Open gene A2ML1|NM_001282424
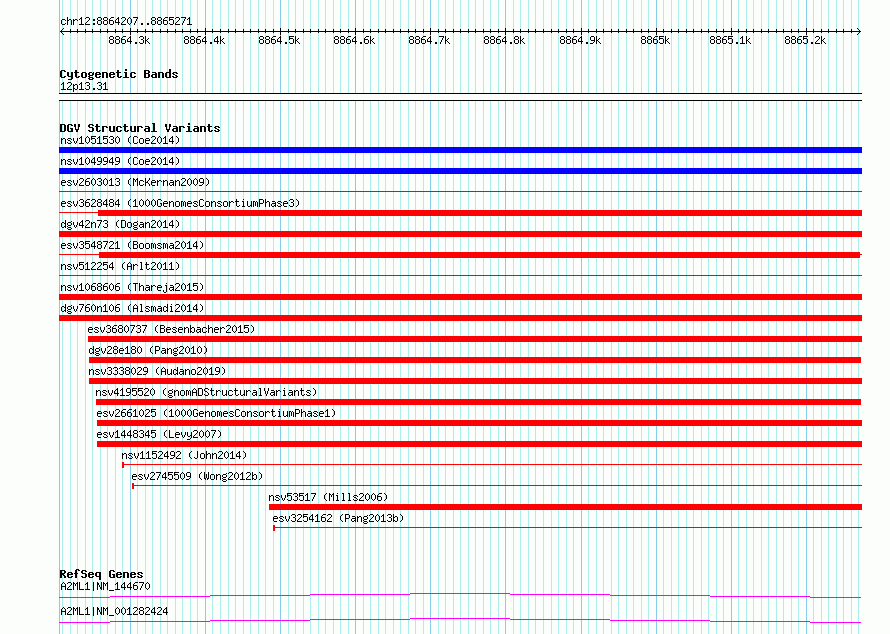 point(114,611)
